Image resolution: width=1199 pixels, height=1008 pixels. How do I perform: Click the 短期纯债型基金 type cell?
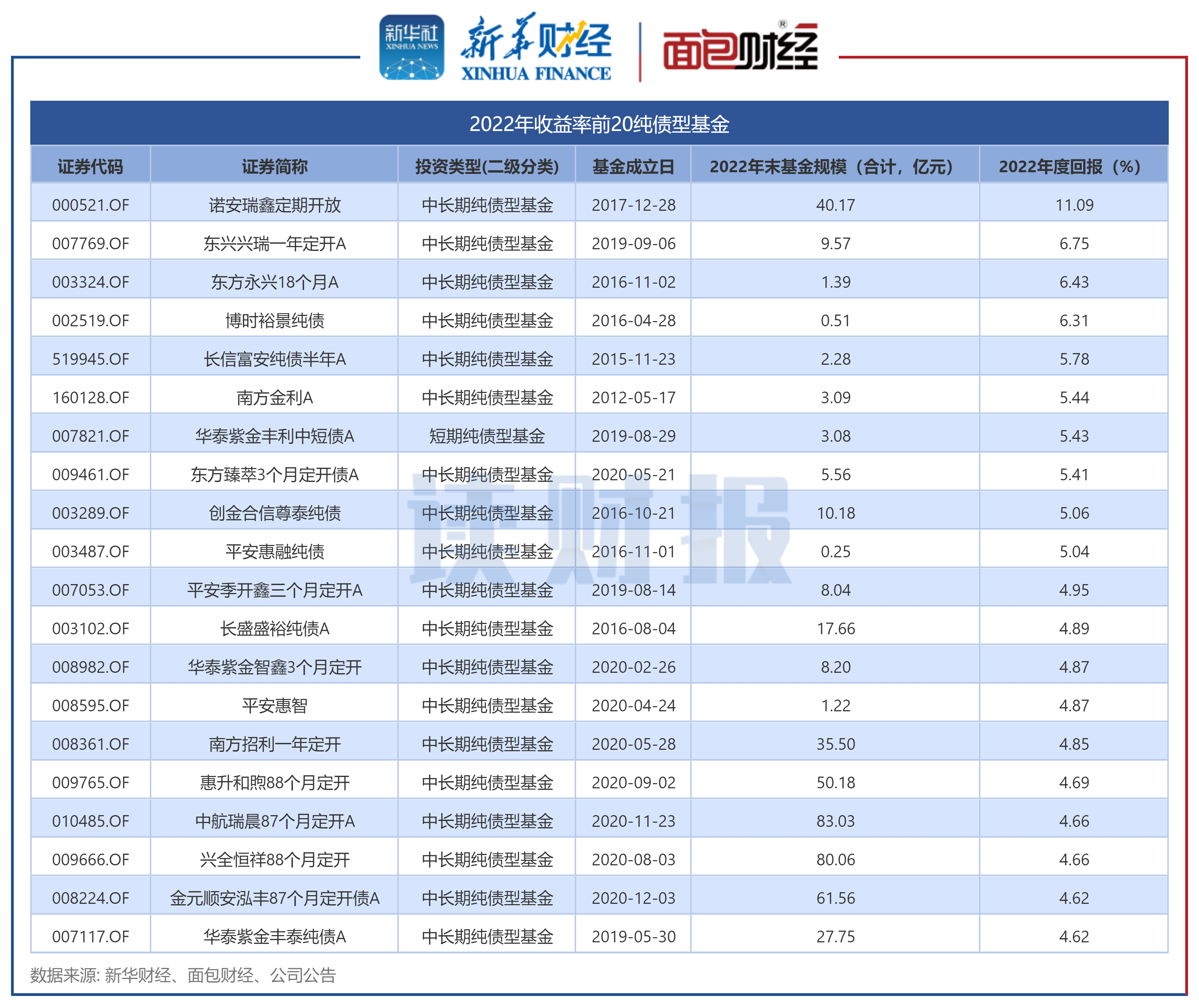[487, 436]
